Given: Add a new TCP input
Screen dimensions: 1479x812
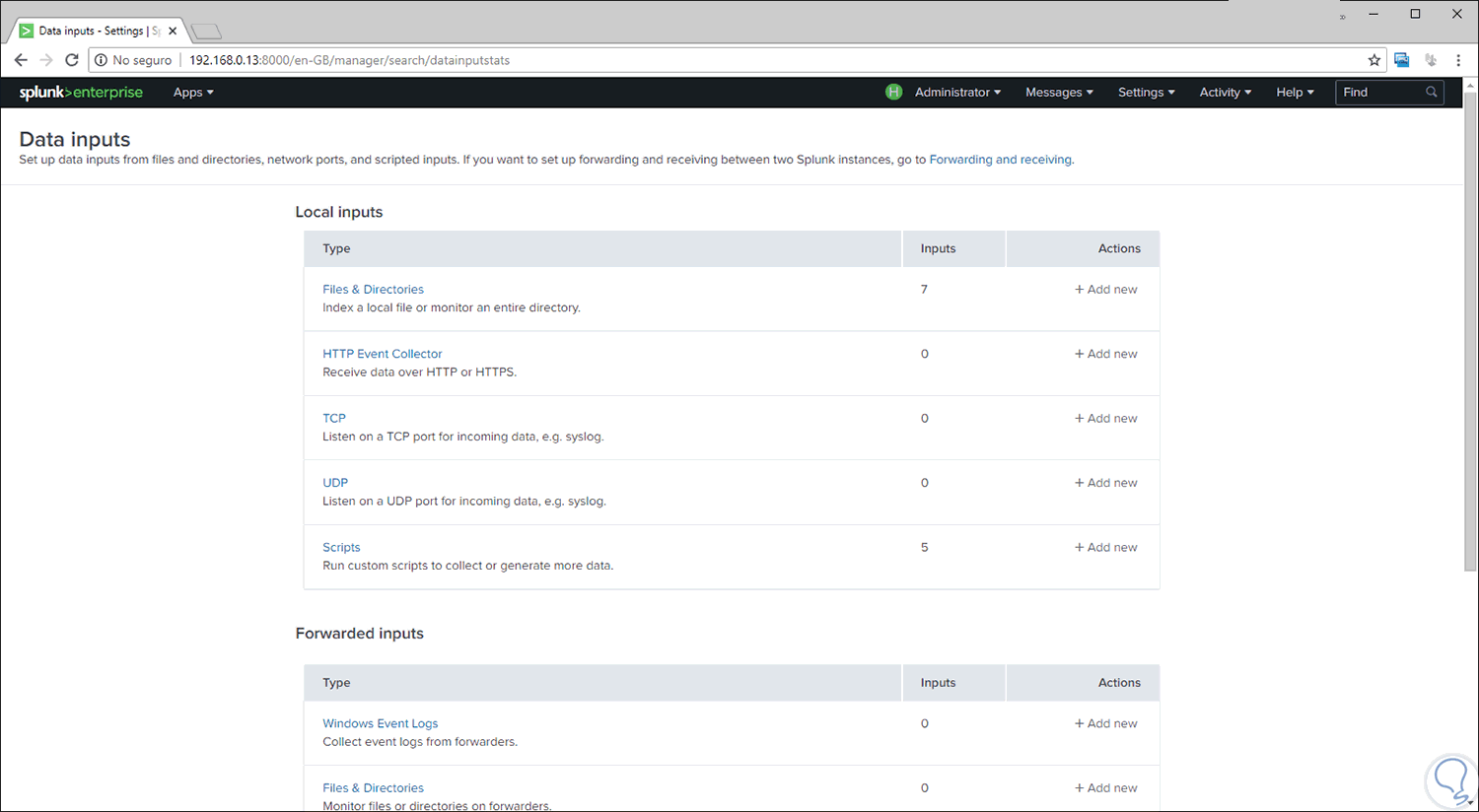Looking at the screenshot, I should pyautogui.click(x=1105, y=417).
